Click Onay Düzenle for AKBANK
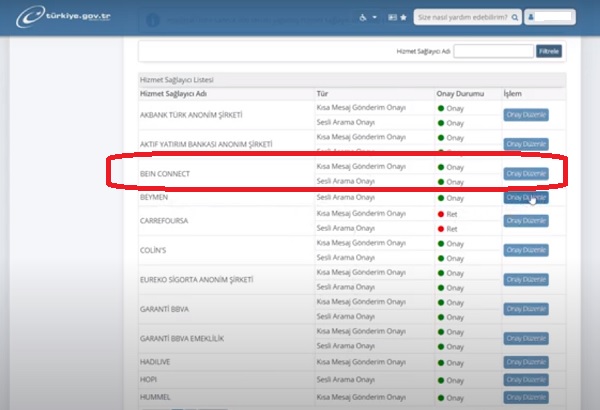Image resolution: width=600 pixels, height=410 pixels. pos(526,115)
